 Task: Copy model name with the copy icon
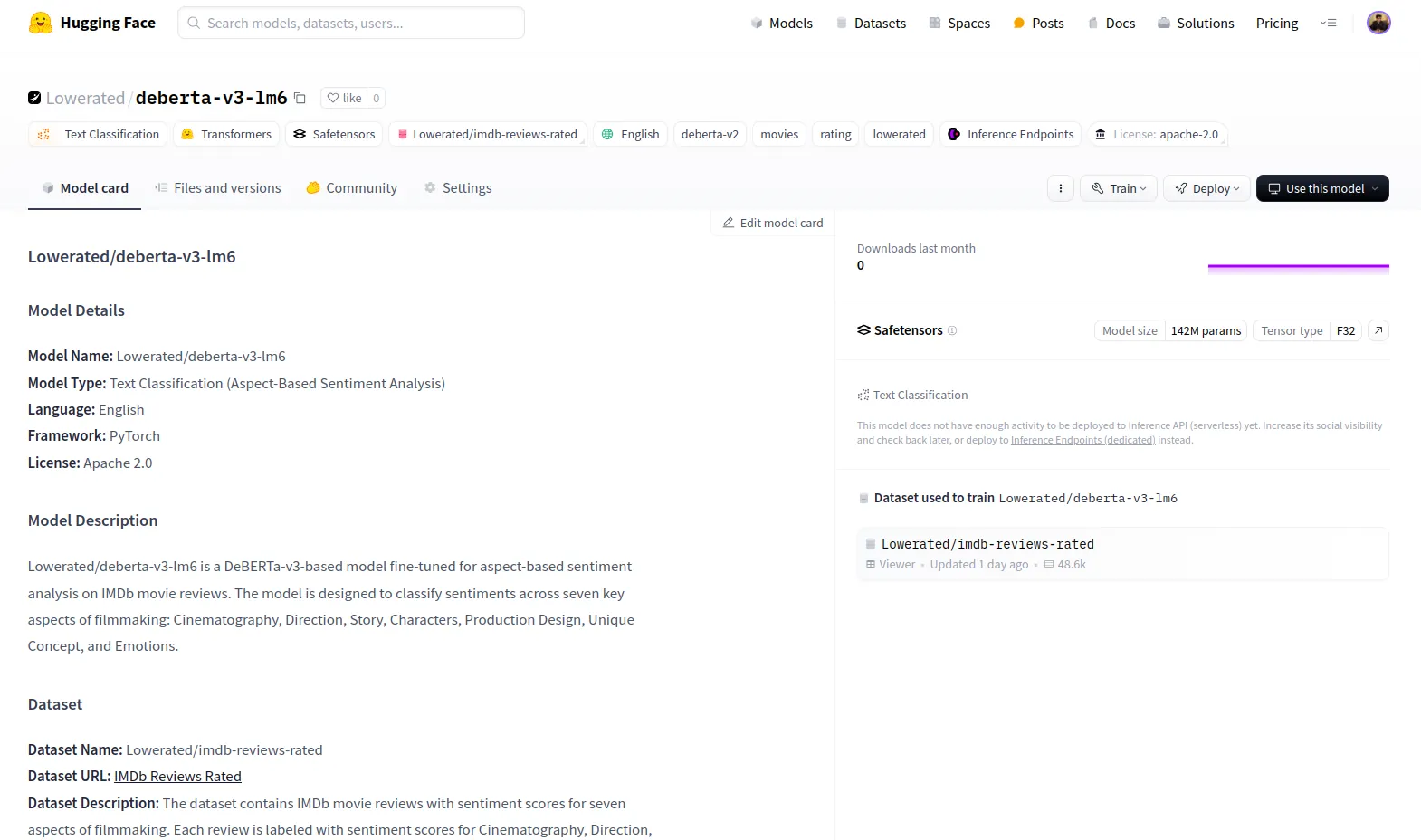click(300, 98)
